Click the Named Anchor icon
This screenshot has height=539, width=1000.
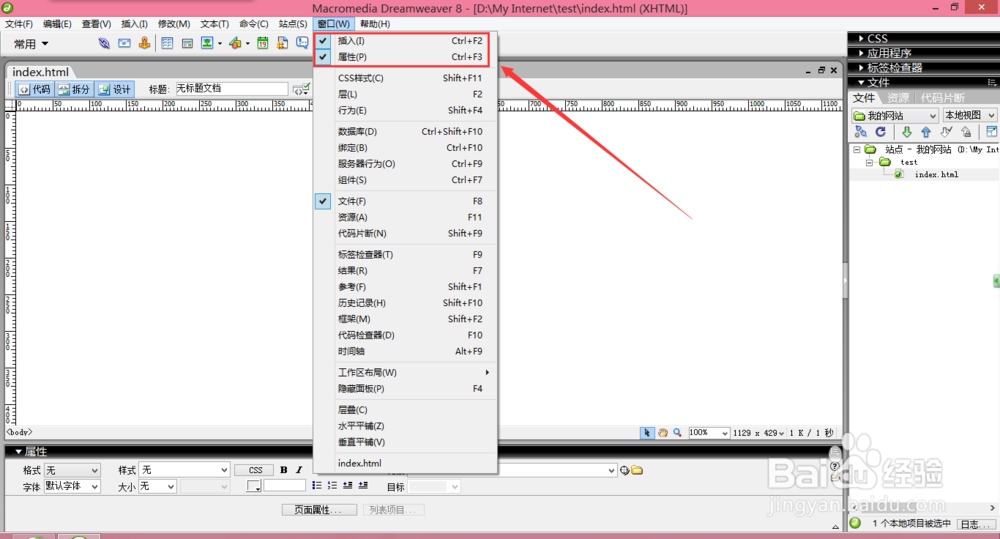[x=145, y=43]
